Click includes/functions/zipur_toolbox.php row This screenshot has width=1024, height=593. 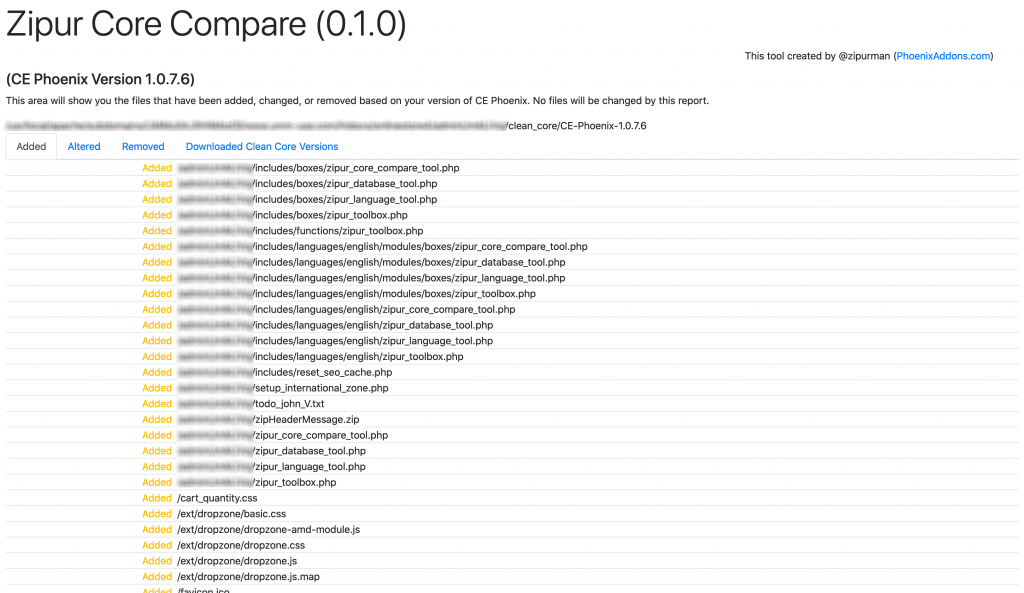pyautogui.click(x=512, y=231)
